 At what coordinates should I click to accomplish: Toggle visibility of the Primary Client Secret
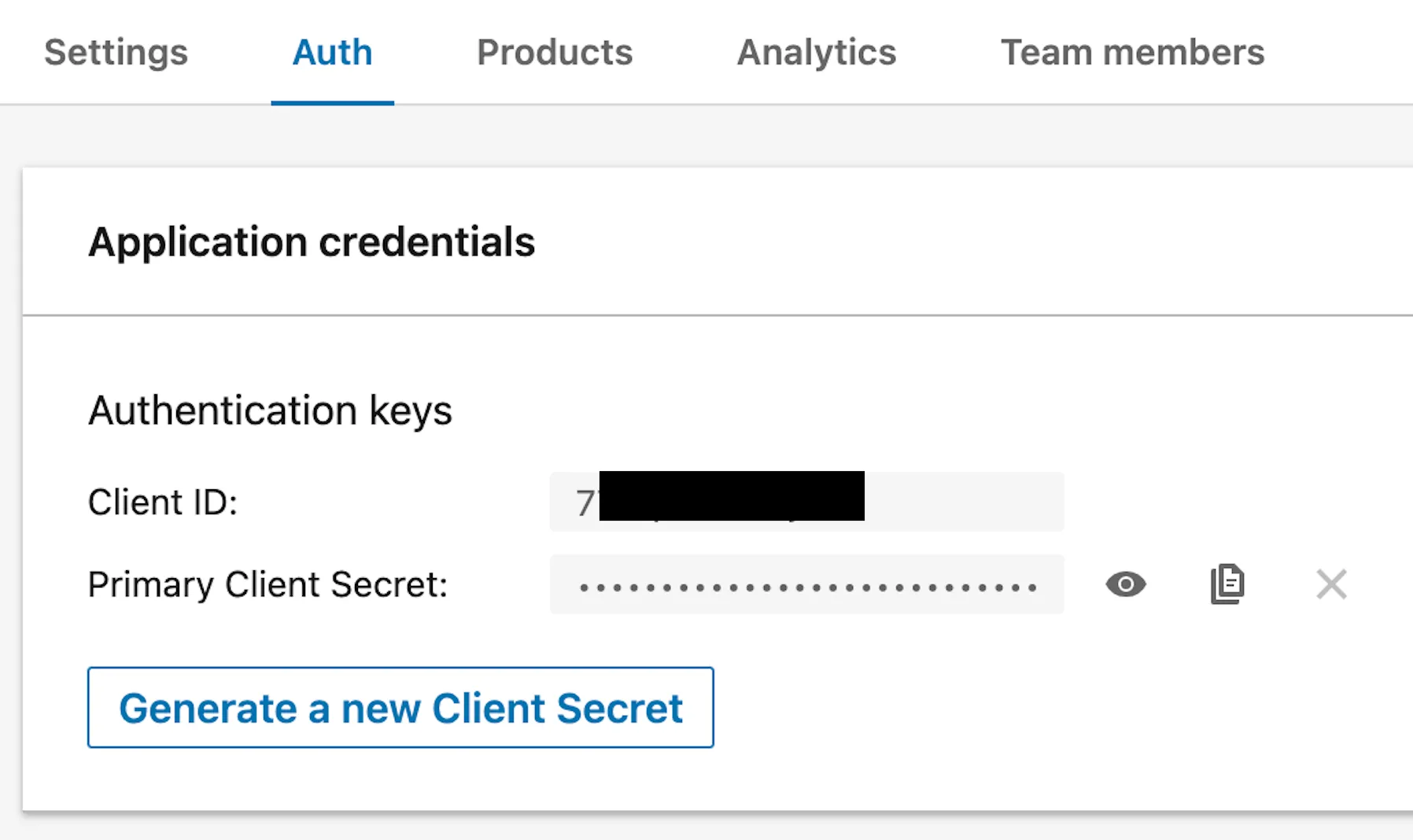click(1125, 584)
